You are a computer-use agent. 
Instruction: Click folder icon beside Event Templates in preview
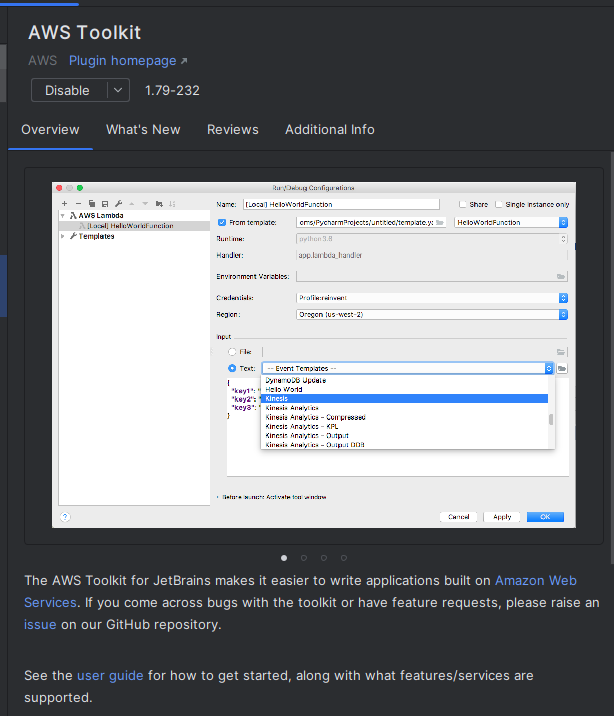click(562, 369)
